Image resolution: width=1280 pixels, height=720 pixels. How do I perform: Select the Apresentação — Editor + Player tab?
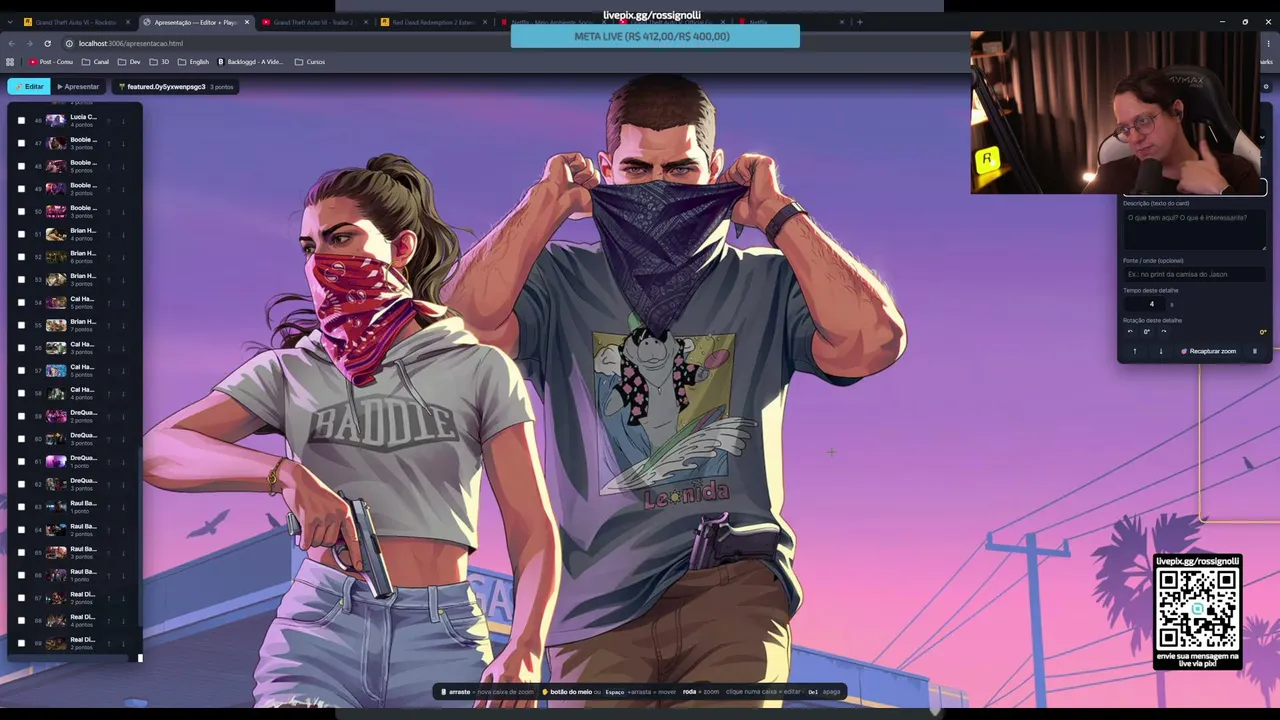click(x=195, y=22)
